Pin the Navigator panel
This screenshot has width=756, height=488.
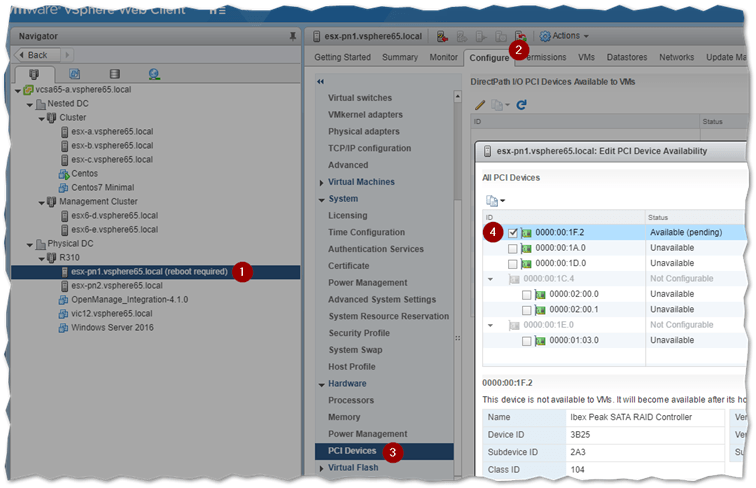pos(292,36)
